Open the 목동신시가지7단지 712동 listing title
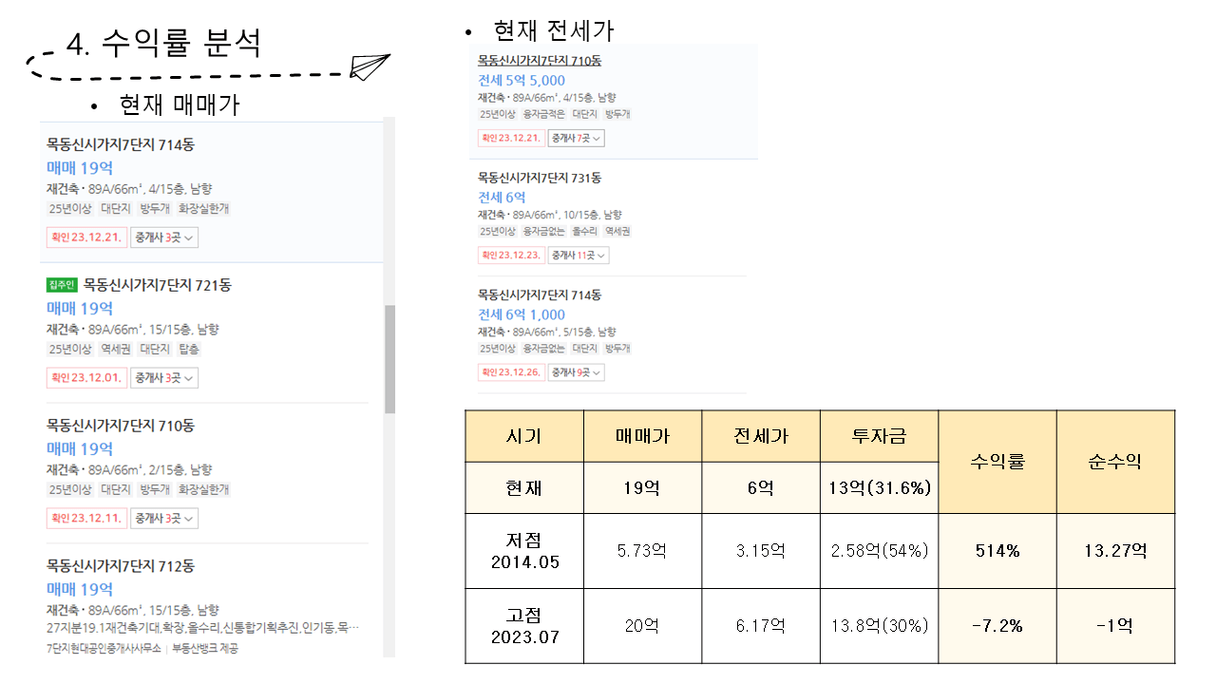 pos(120,566)
